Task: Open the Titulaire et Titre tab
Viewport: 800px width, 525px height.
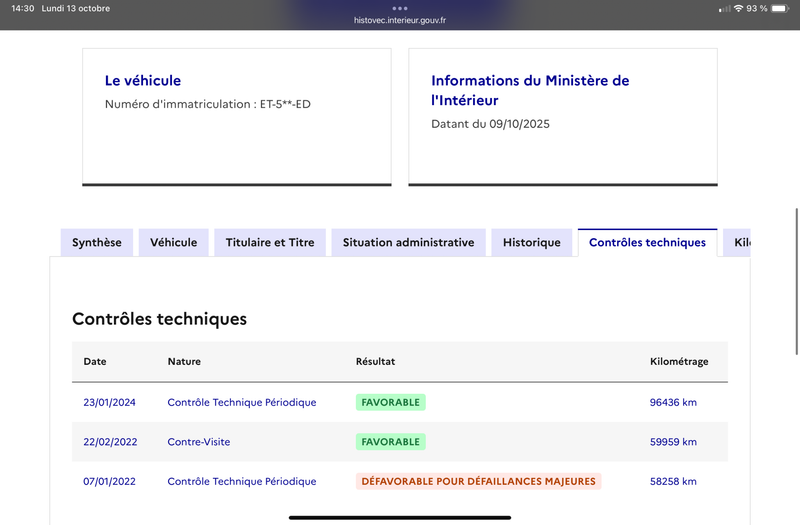Action: [x=270, y=242]
